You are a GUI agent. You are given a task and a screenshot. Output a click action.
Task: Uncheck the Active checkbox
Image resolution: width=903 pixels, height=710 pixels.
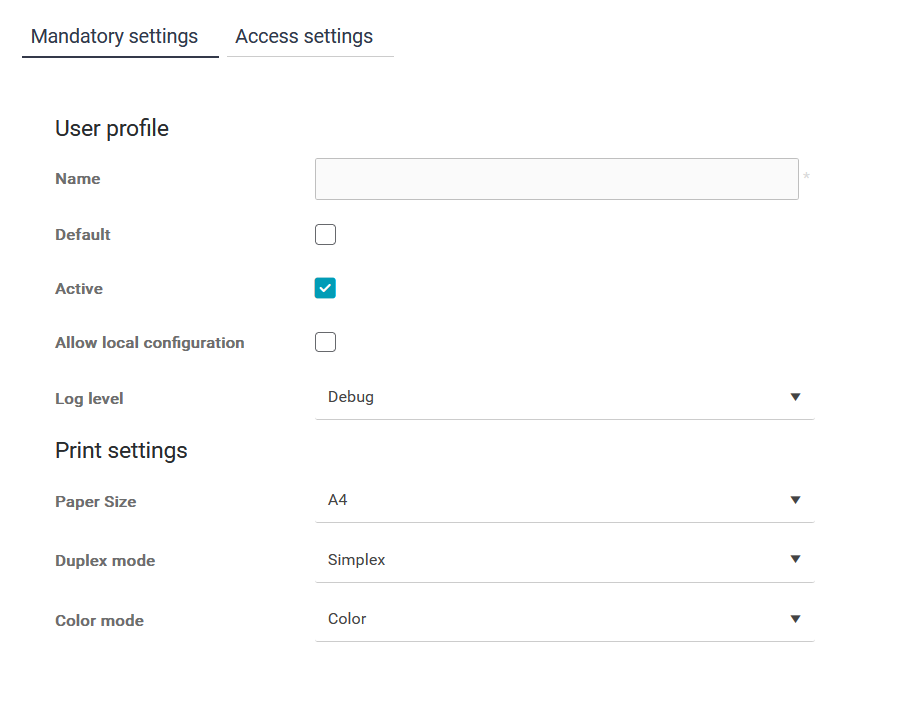coord(325,289)
